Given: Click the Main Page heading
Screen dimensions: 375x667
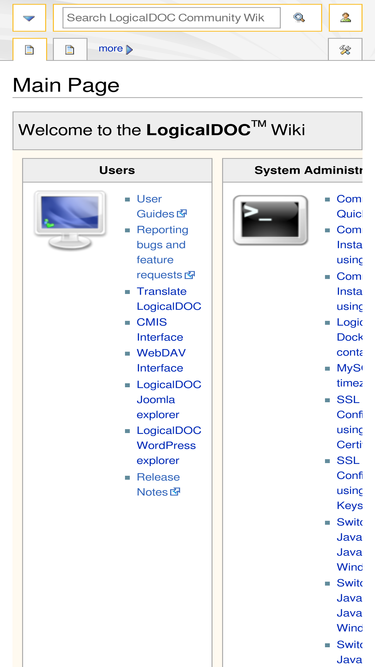Looking at the screenshot, I should coord(66,86).
